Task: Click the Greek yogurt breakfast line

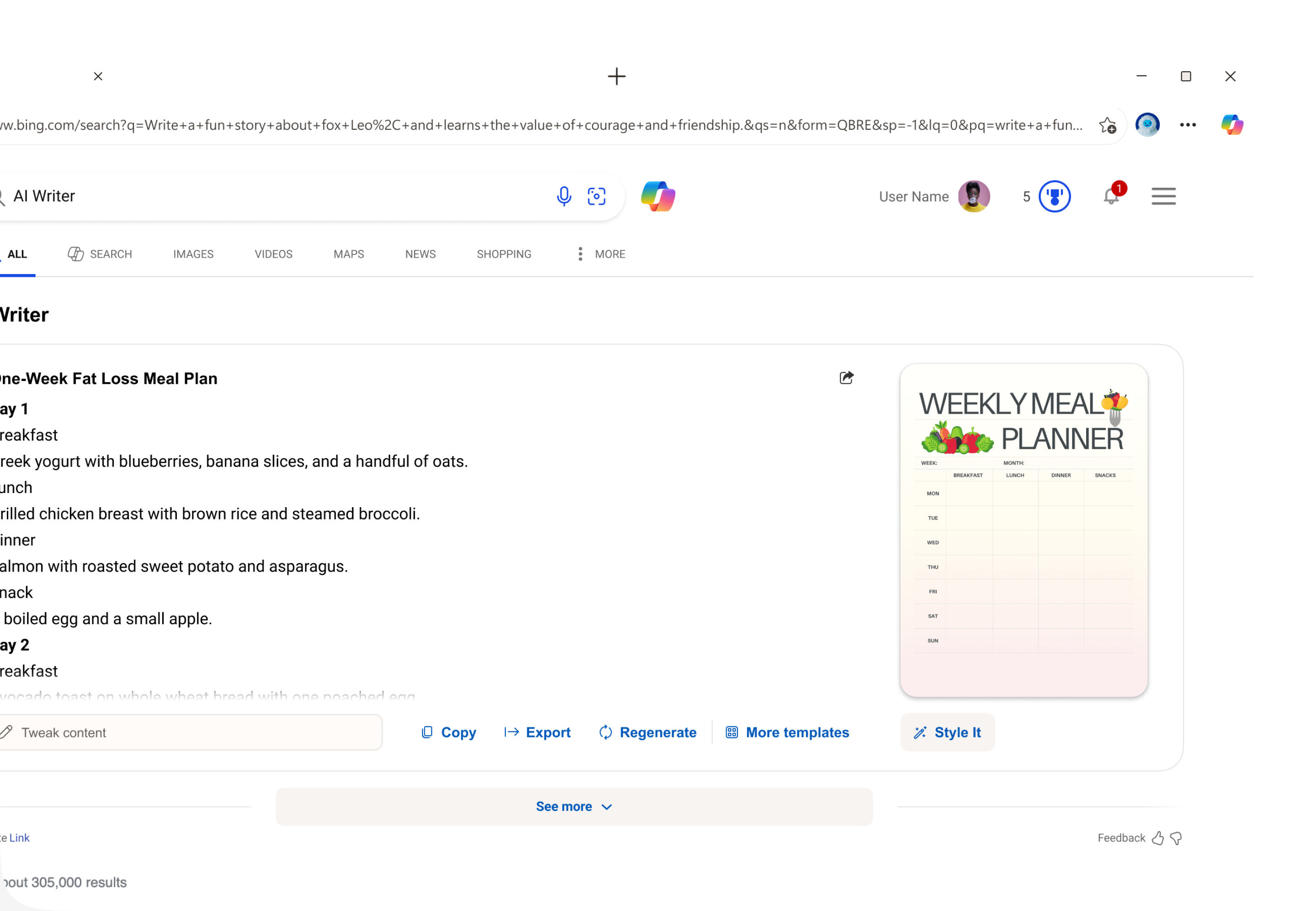Action: 234,461
